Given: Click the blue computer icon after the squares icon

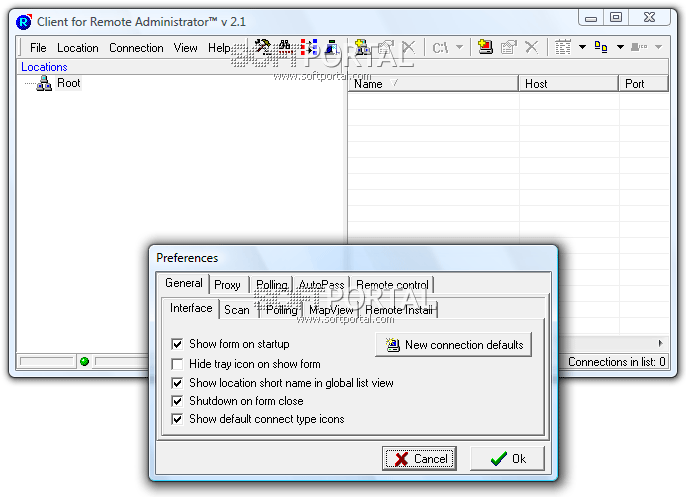Looking at the screenshot, I should [x=332, y=46].
